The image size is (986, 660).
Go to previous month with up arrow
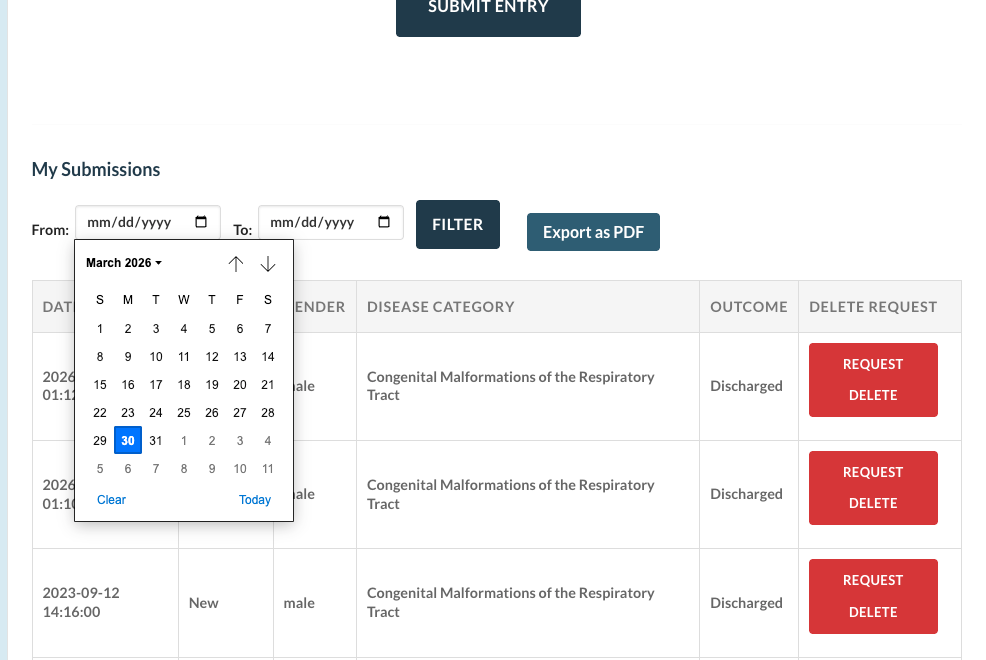point(236,264)
